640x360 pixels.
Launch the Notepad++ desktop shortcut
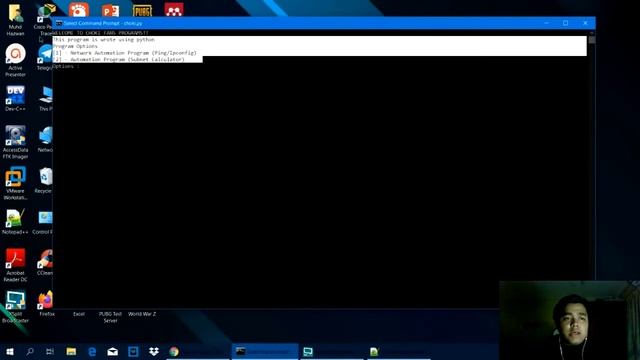coord(16,222)
